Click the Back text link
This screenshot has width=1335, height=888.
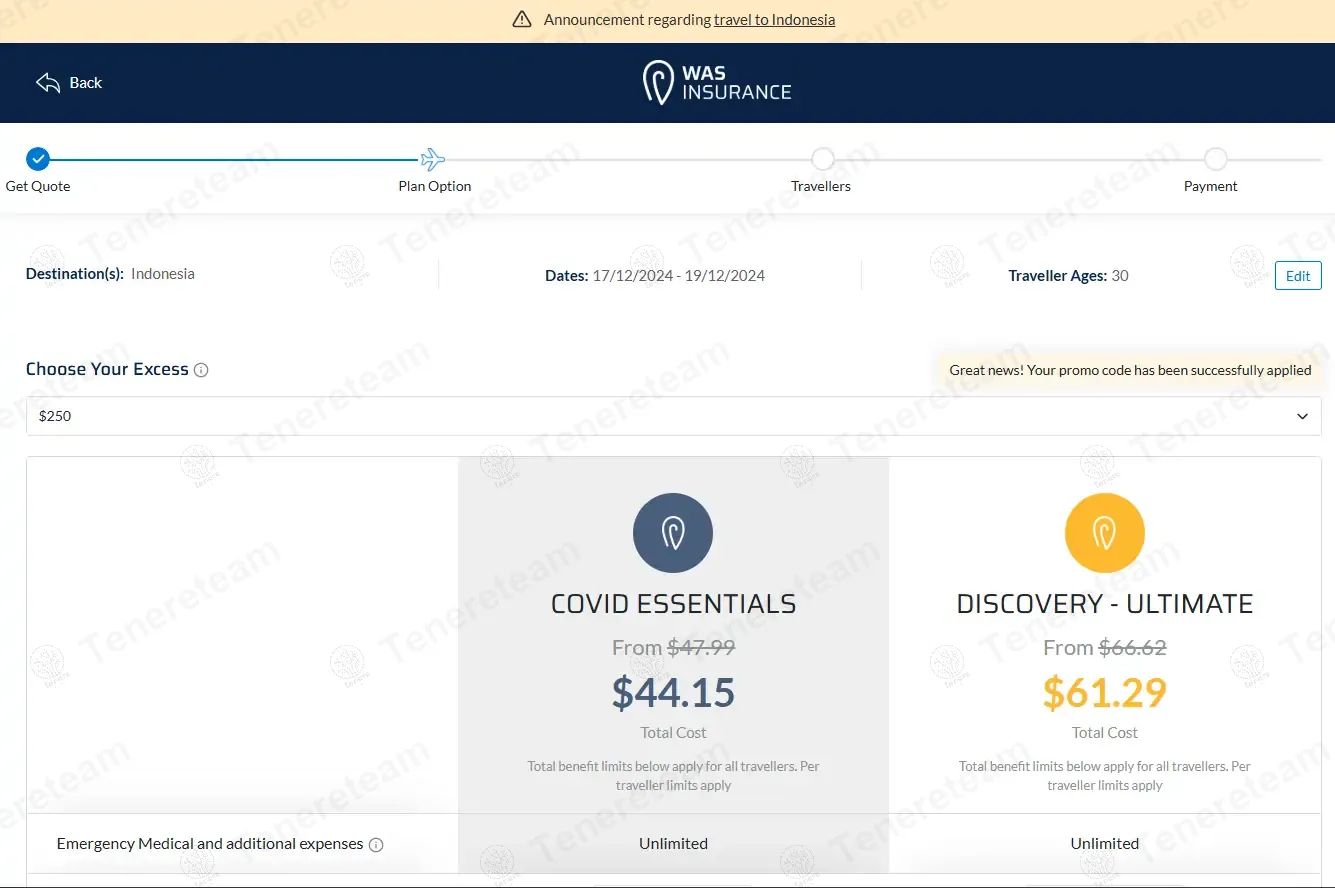86,83
